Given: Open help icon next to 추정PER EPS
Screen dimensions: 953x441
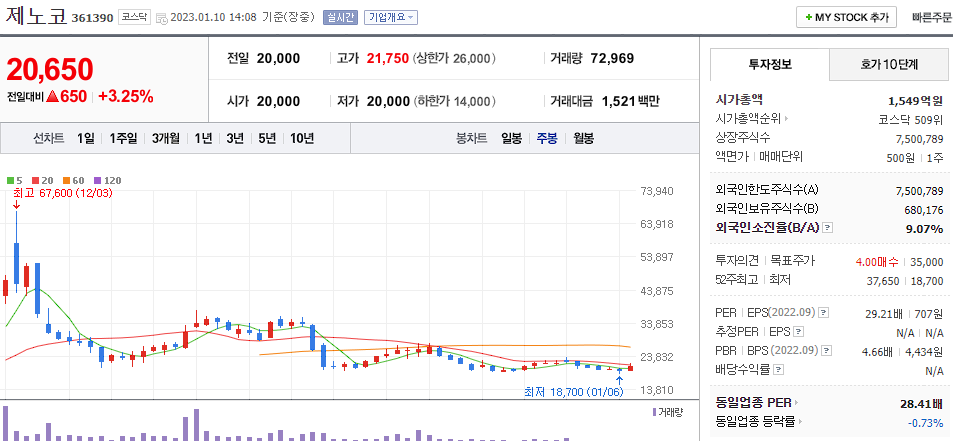Looking at the screenshot, I should [799, 332].
